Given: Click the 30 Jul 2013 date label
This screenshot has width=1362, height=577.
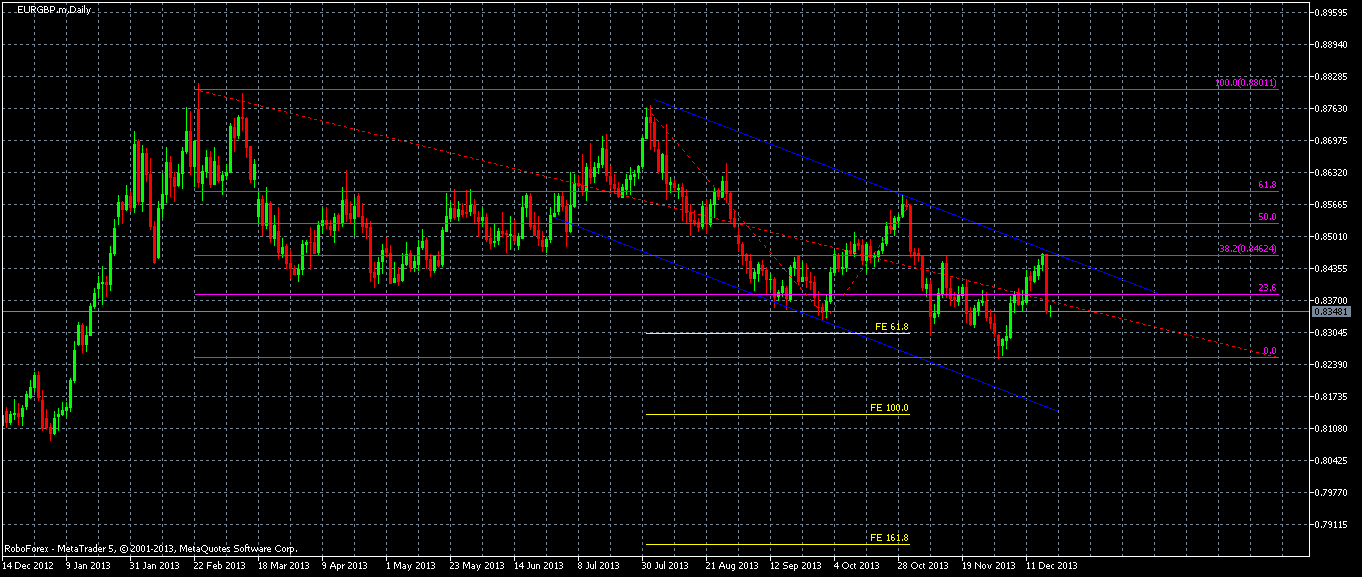Looking at the screenshot, I should (x=665, y=565).
